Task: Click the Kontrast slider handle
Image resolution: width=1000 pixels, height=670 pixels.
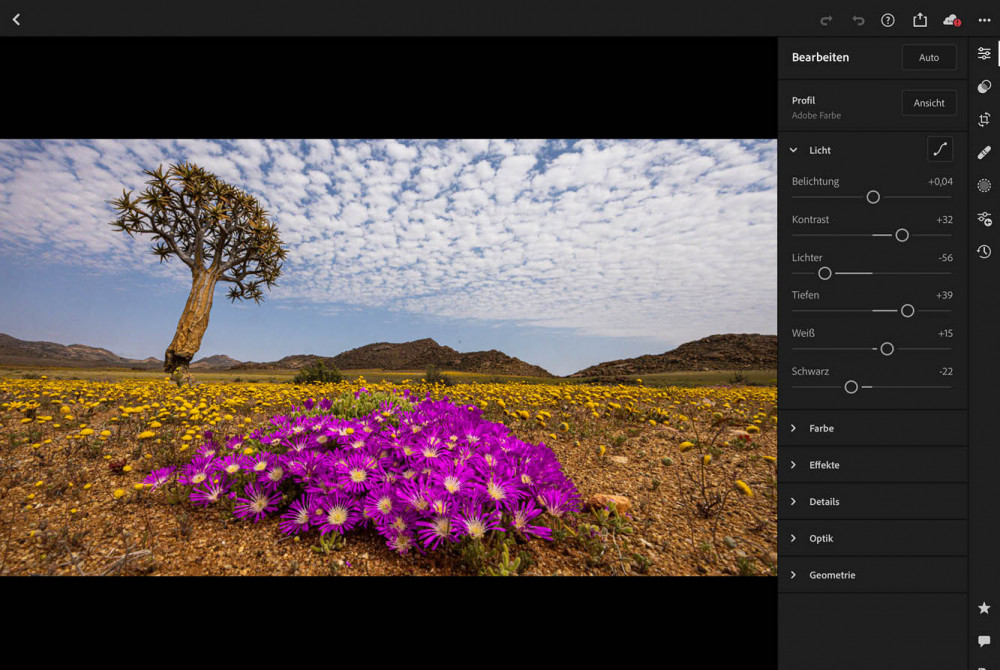Action: pos(902,235)
